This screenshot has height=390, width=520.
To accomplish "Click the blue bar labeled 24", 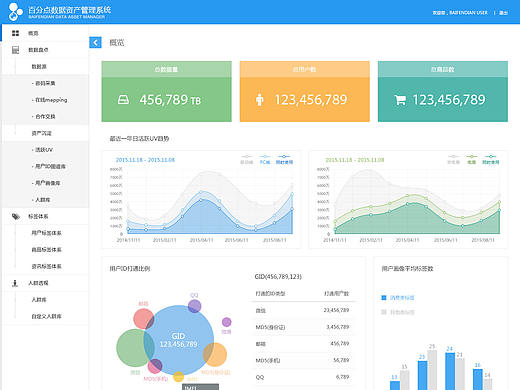I will click(450, 371).
